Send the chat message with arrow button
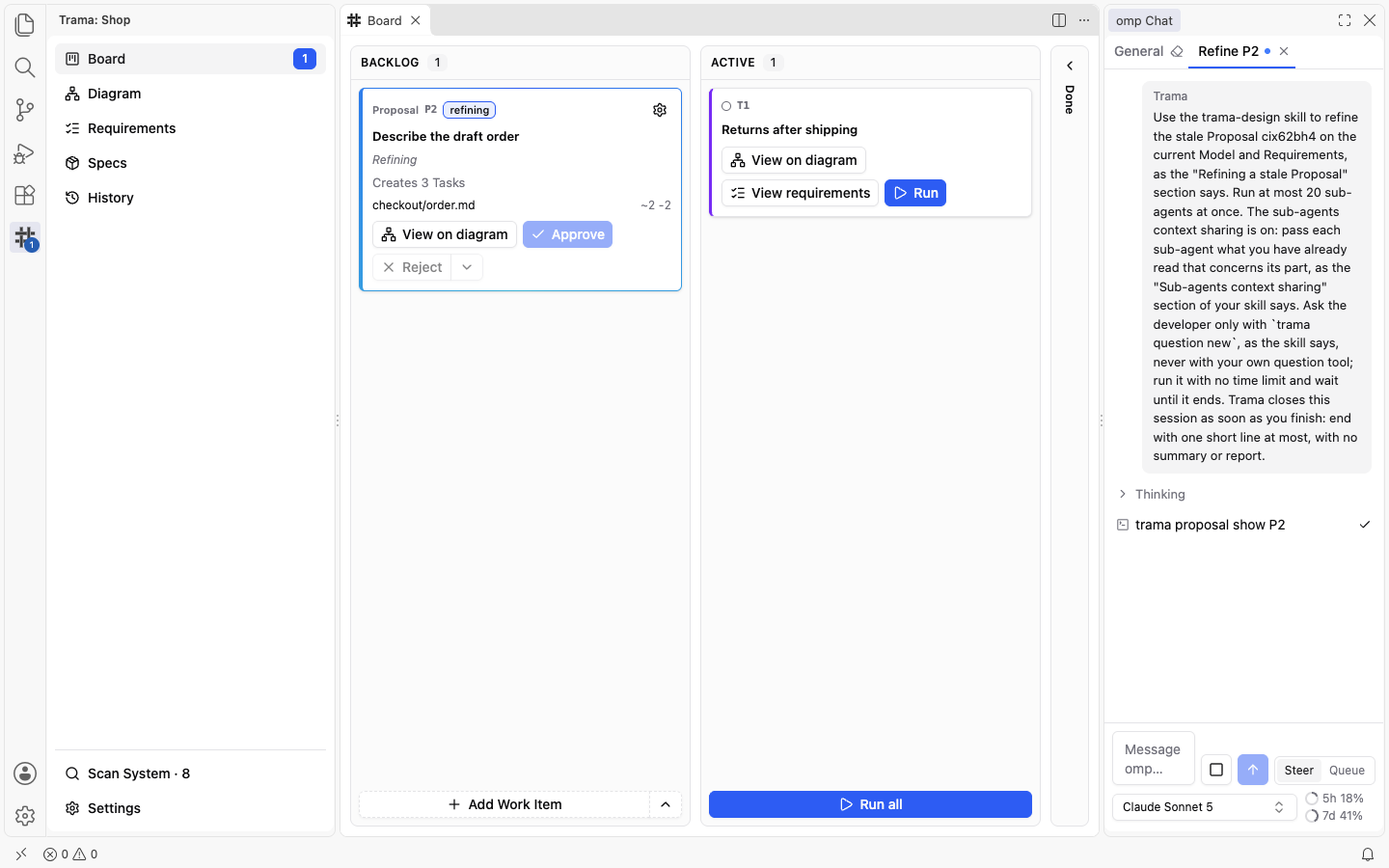Screen dimensions: 1389x868 (1253, 770)
